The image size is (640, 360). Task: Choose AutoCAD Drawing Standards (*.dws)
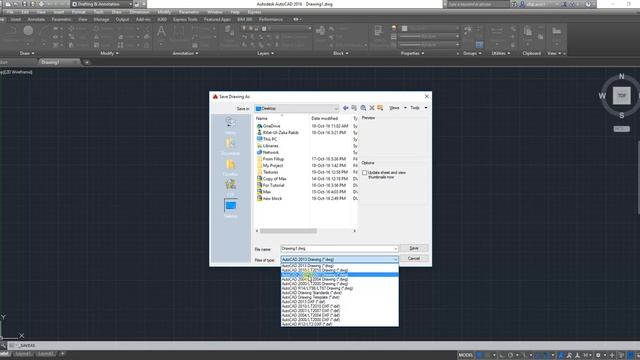[340, 293]
